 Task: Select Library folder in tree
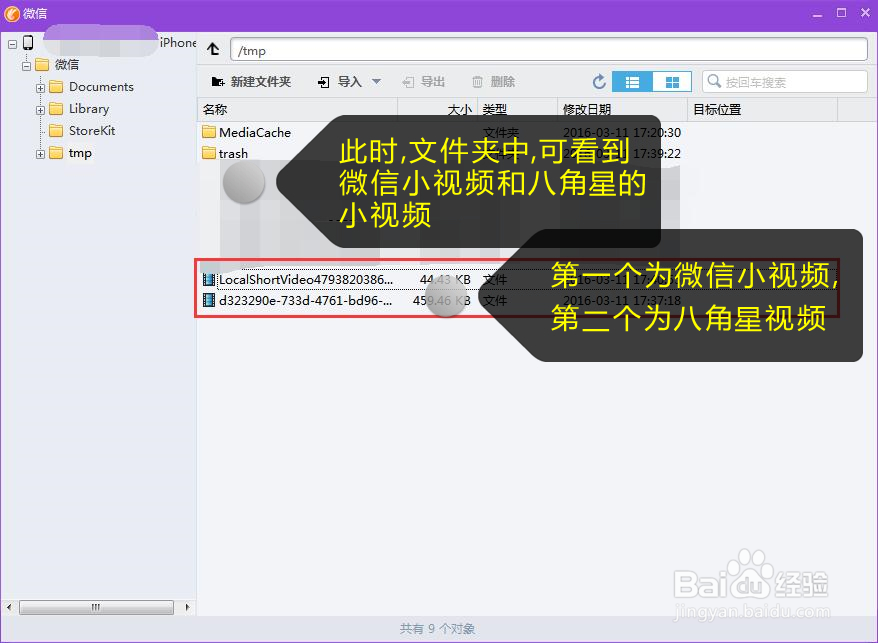[89, 109]
